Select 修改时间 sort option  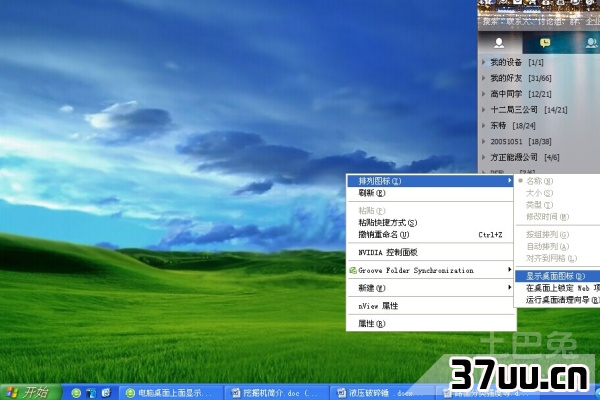click(558, 217)
